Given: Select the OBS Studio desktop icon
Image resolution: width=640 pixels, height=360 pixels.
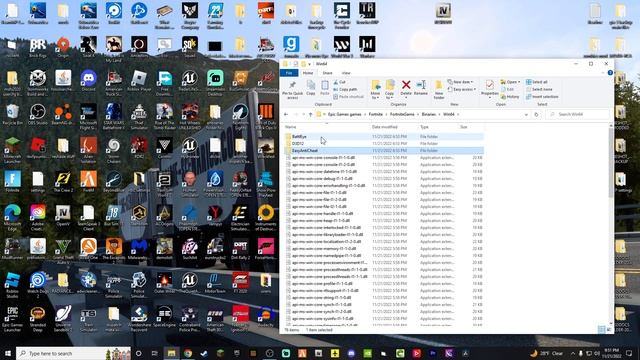Looking at the screenshot, I should [38, 114].
